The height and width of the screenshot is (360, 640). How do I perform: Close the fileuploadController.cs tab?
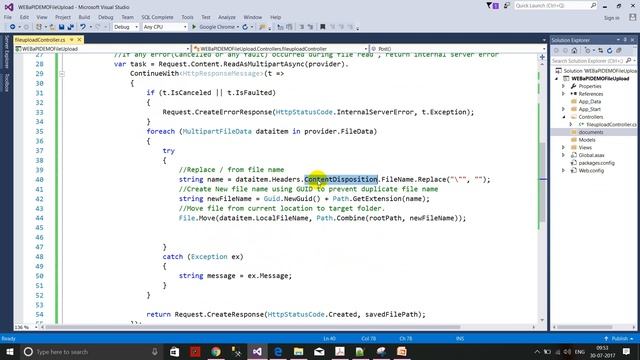pos(79,40)
